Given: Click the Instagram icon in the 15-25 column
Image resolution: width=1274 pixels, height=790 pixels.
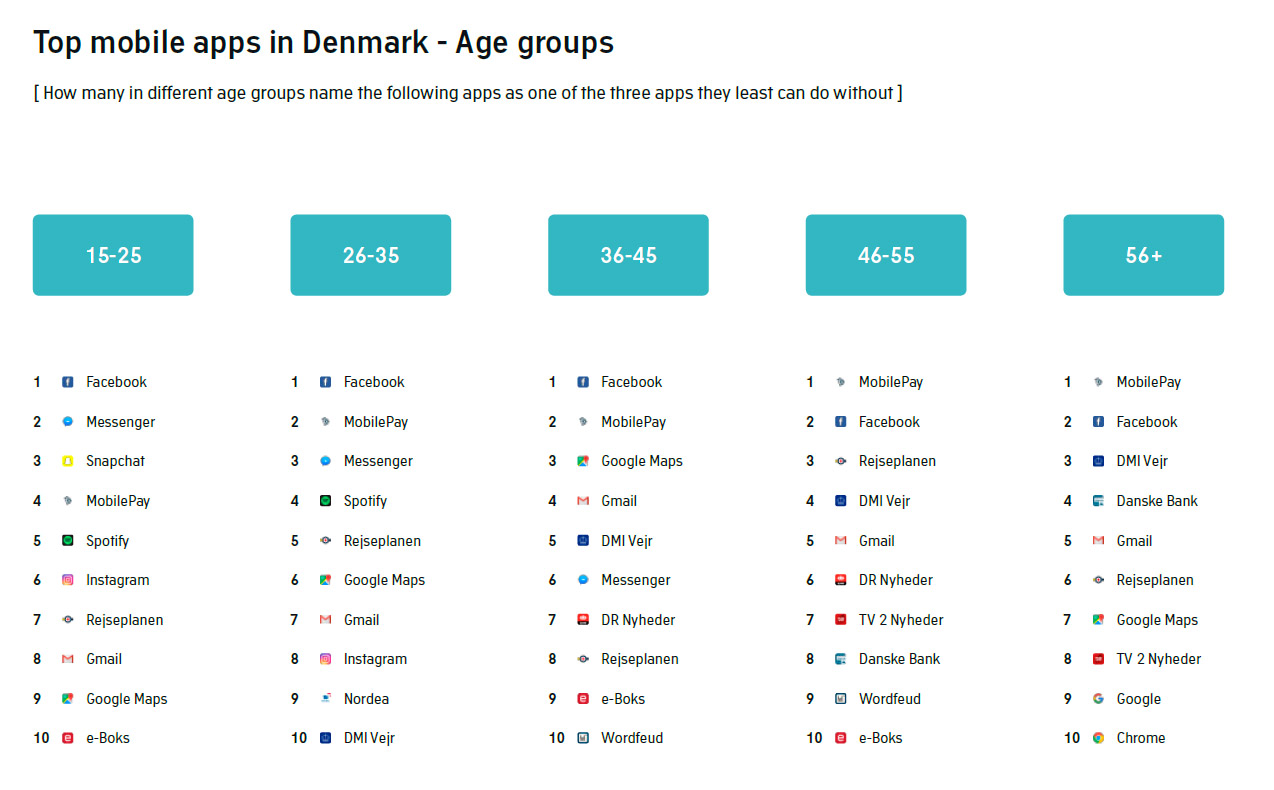Looking at the screenshot, I should (x=68, y=580).
